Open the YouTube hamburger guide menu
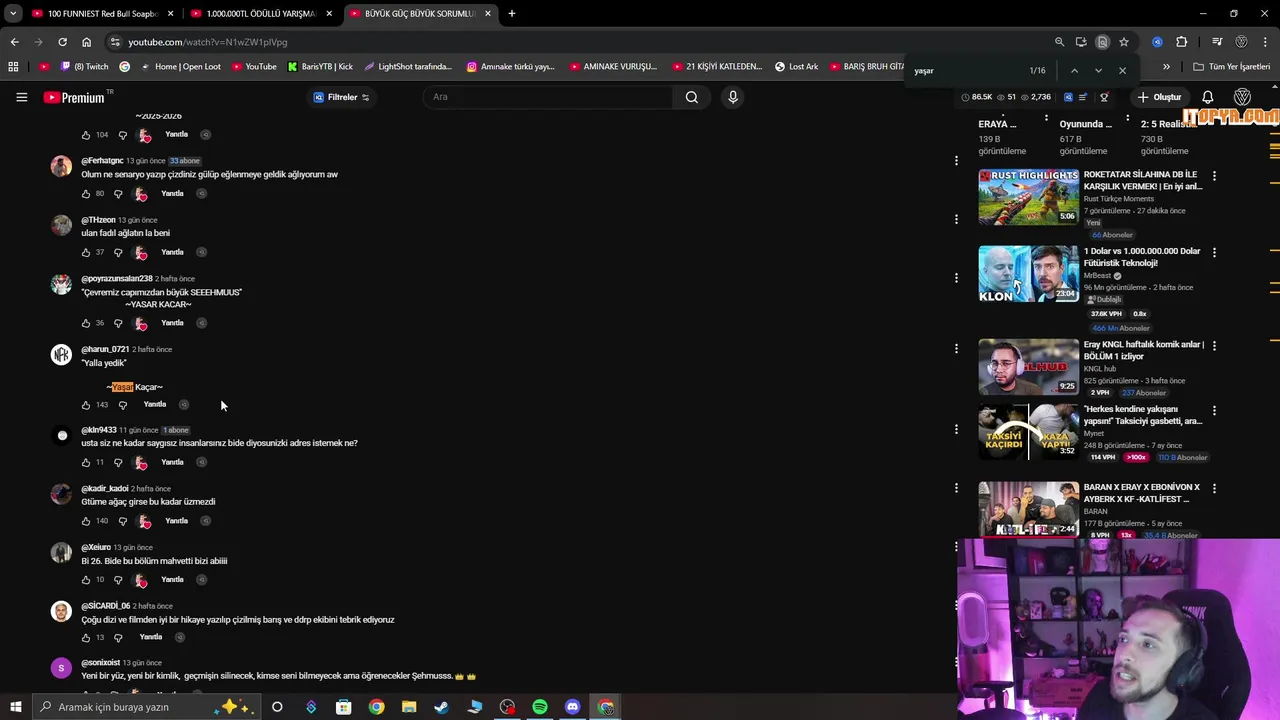 (x=21, y=97)
